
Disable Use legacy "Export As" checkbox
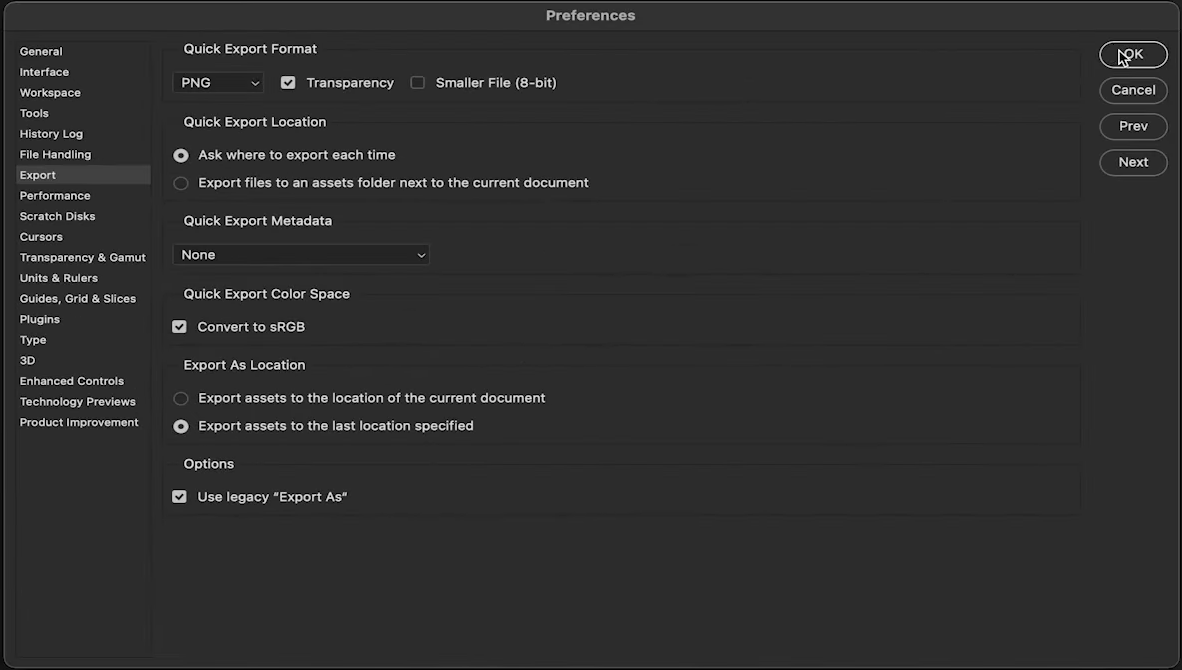[180, 497]
